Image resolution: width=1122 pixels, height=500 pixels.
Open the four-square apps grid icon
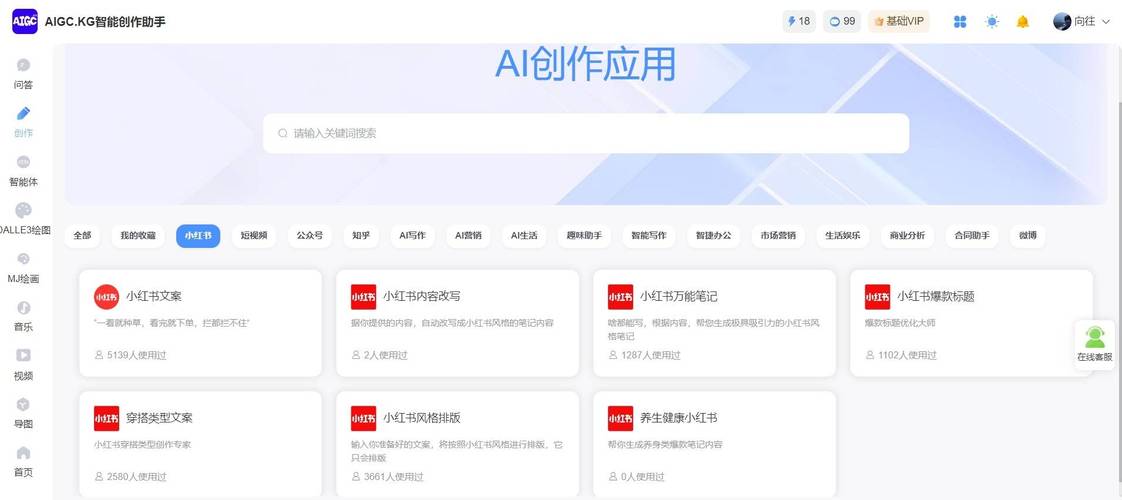tap(960, 21)
